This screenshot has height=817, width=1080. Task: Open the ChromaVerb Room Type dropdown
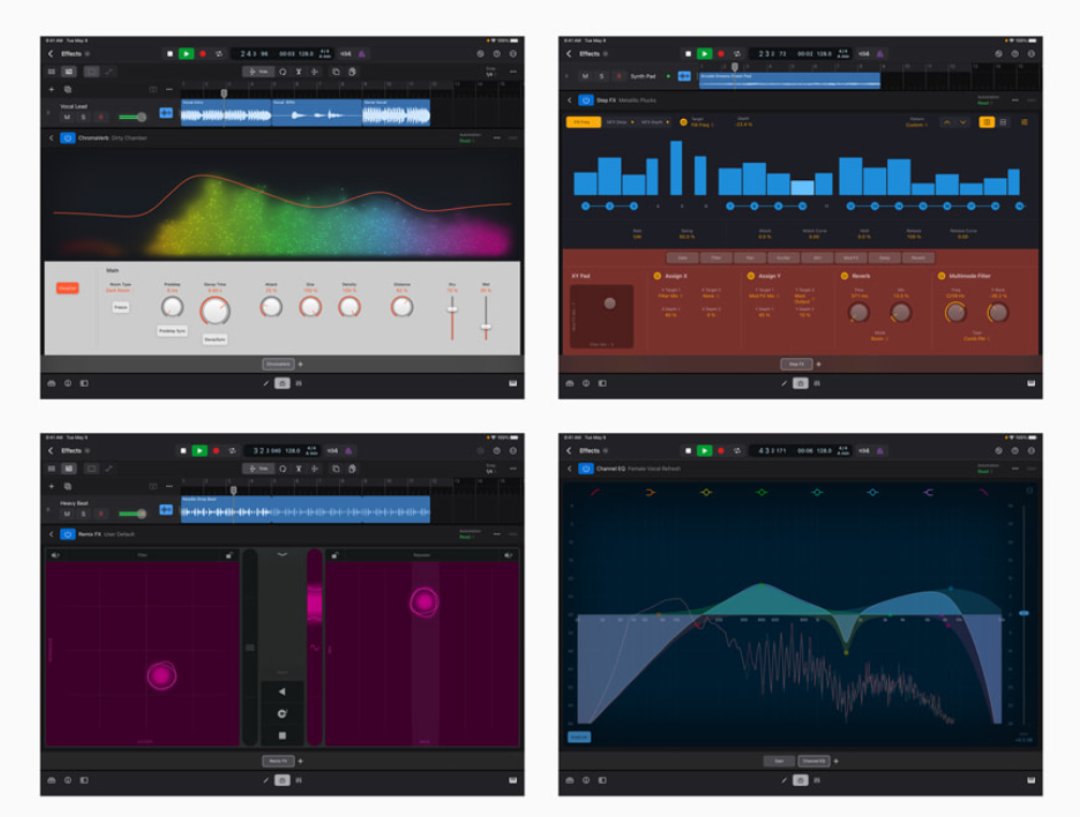point(120,291)
